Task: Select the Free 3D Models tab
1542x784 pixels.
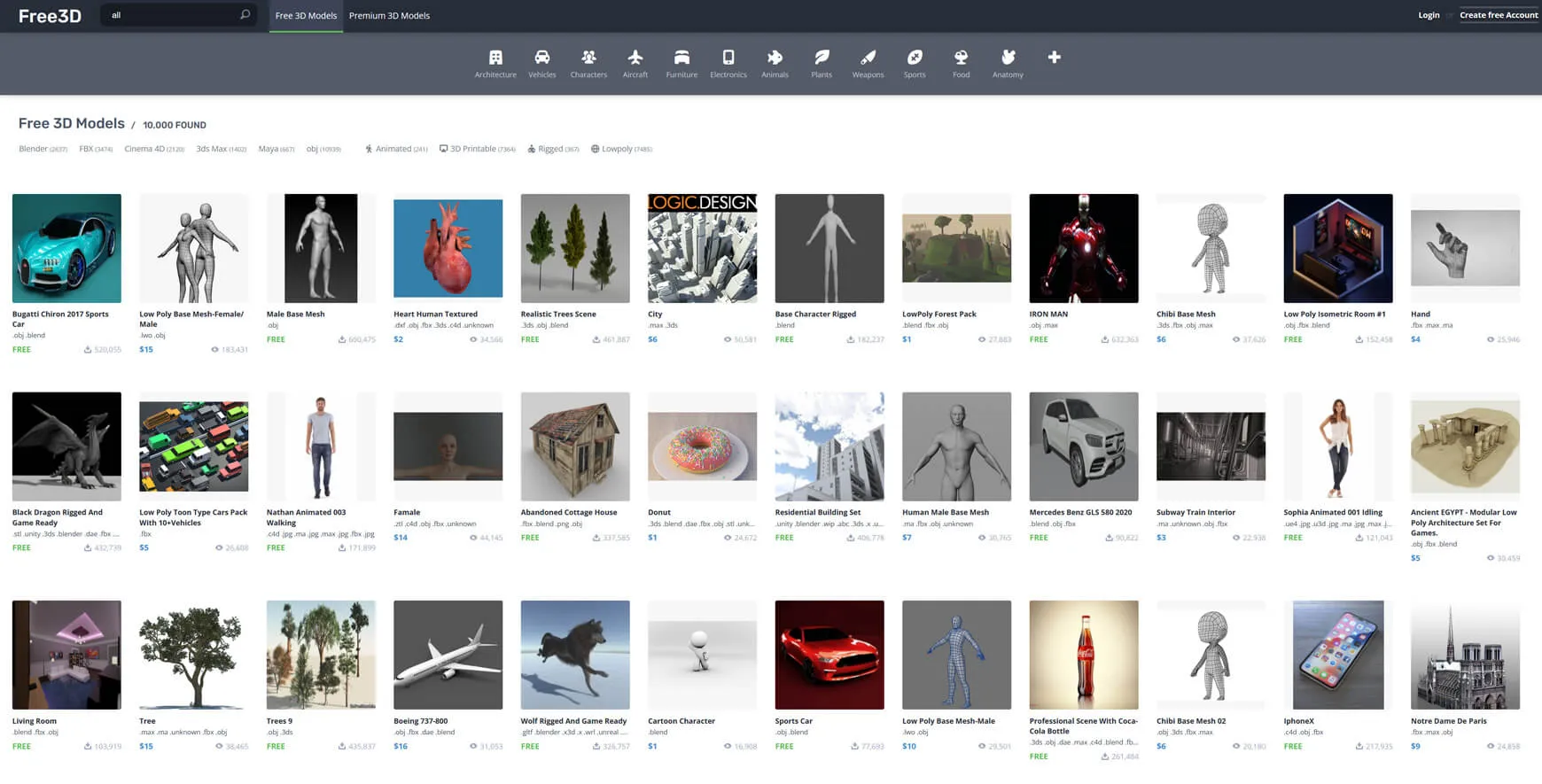Action: [x=306, y=16]
